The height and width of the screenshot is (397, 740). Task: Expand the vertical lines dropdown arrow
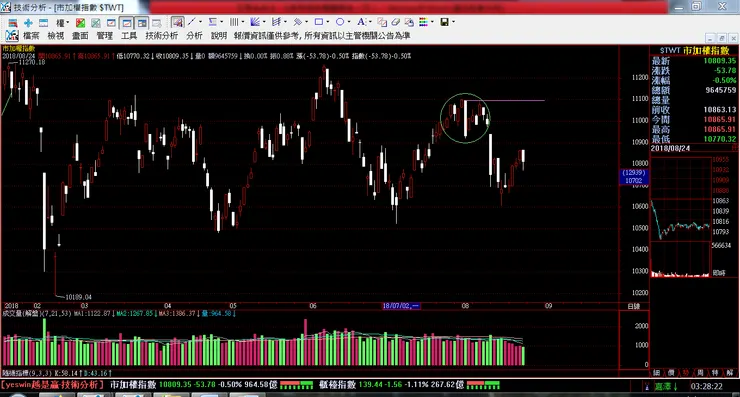point(243,22)
